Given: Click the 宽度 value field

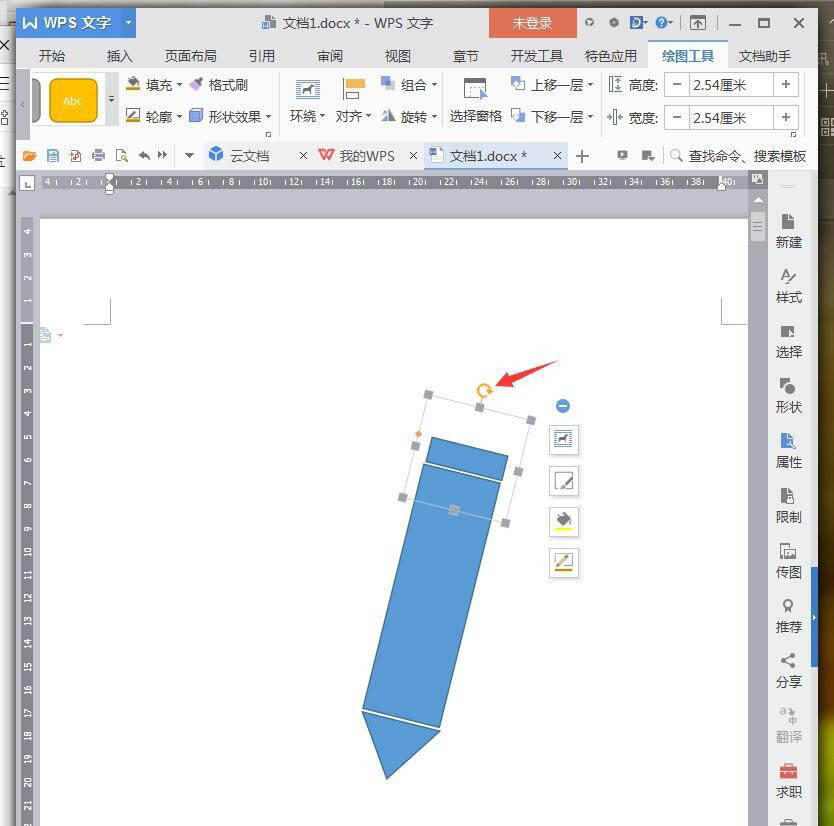Looking at the screenshot, I should pyautogui.click(x=731, y=117).
